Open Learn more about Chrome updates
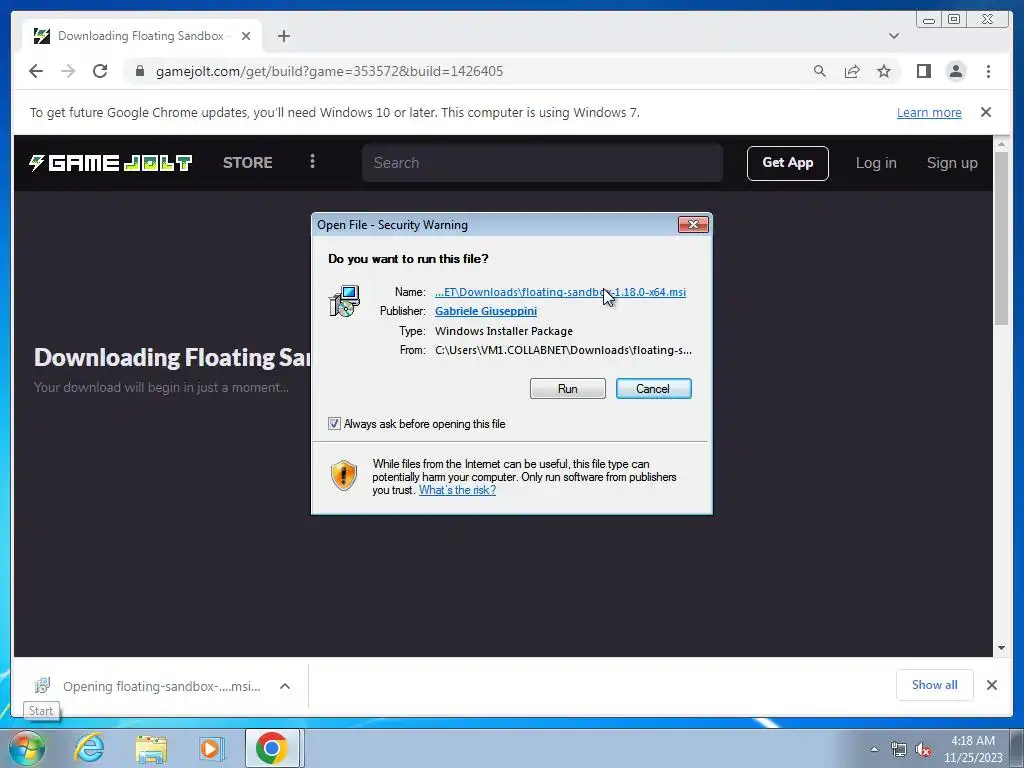The image size is (1024, 768). 929,112
